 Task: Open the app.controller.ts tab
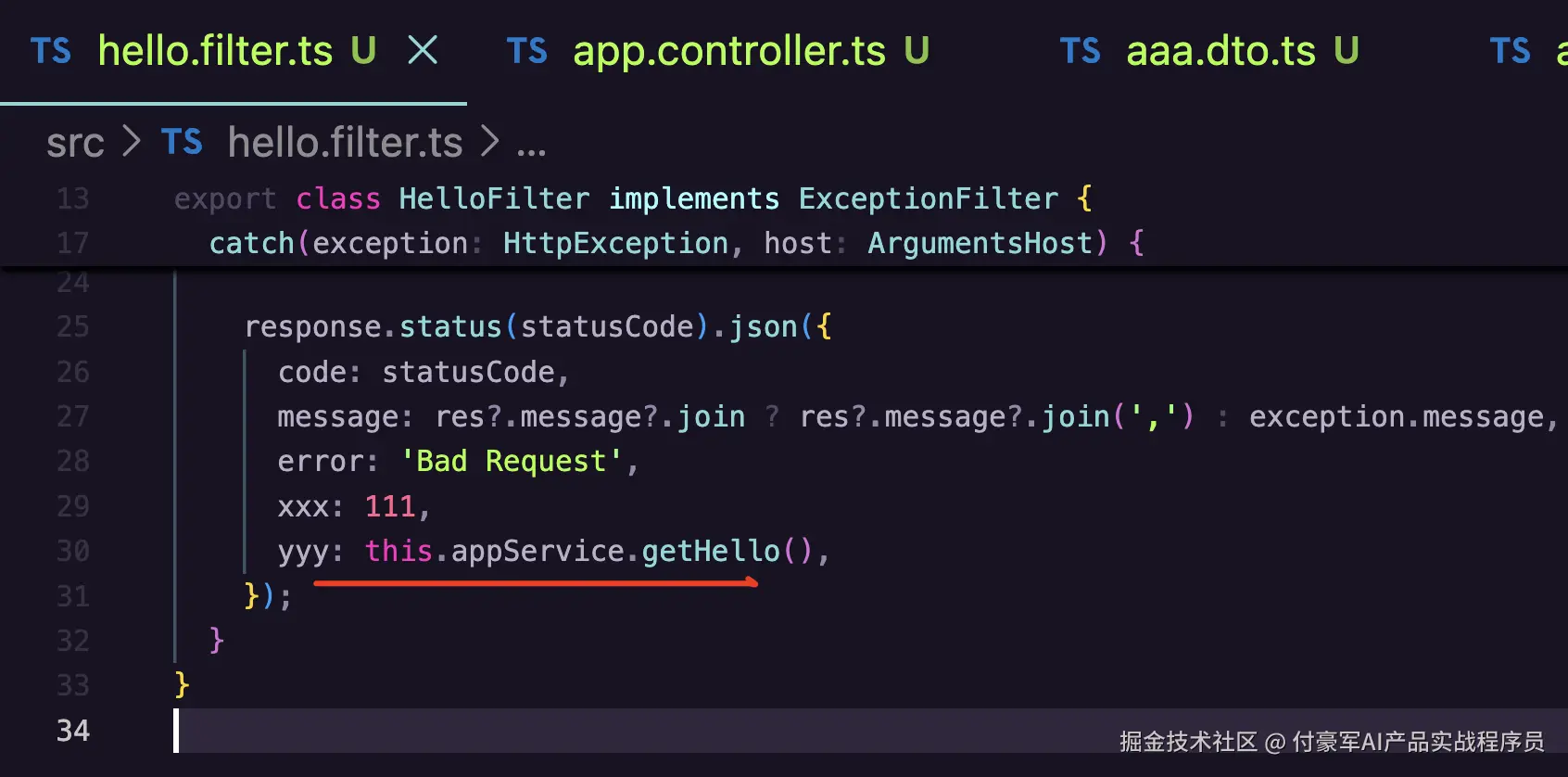tap(729, 51)
